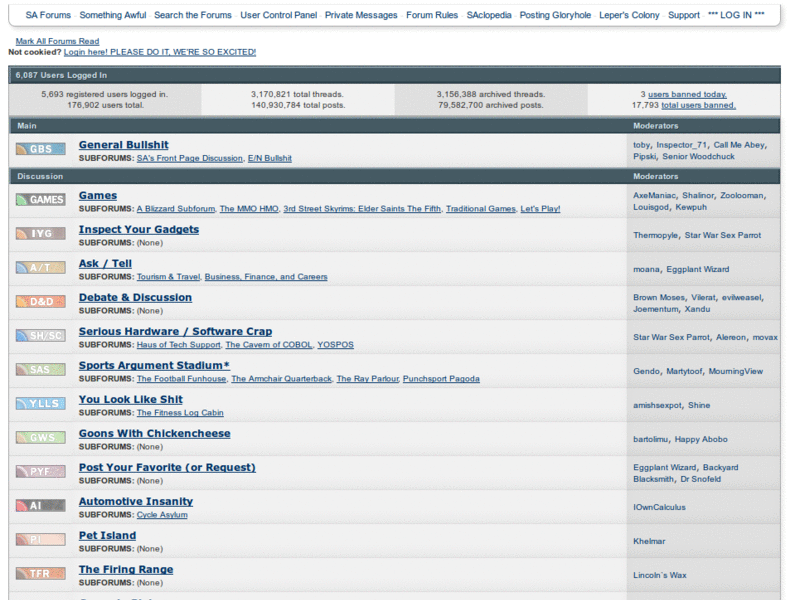Click the D&D forum badge icon

tap(40, 302)
